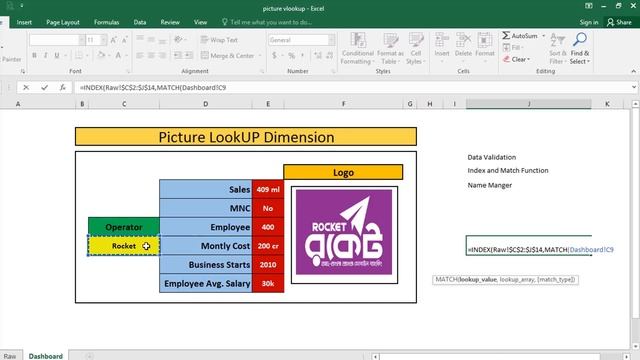Click the Font Color A icon

(118, 55)
